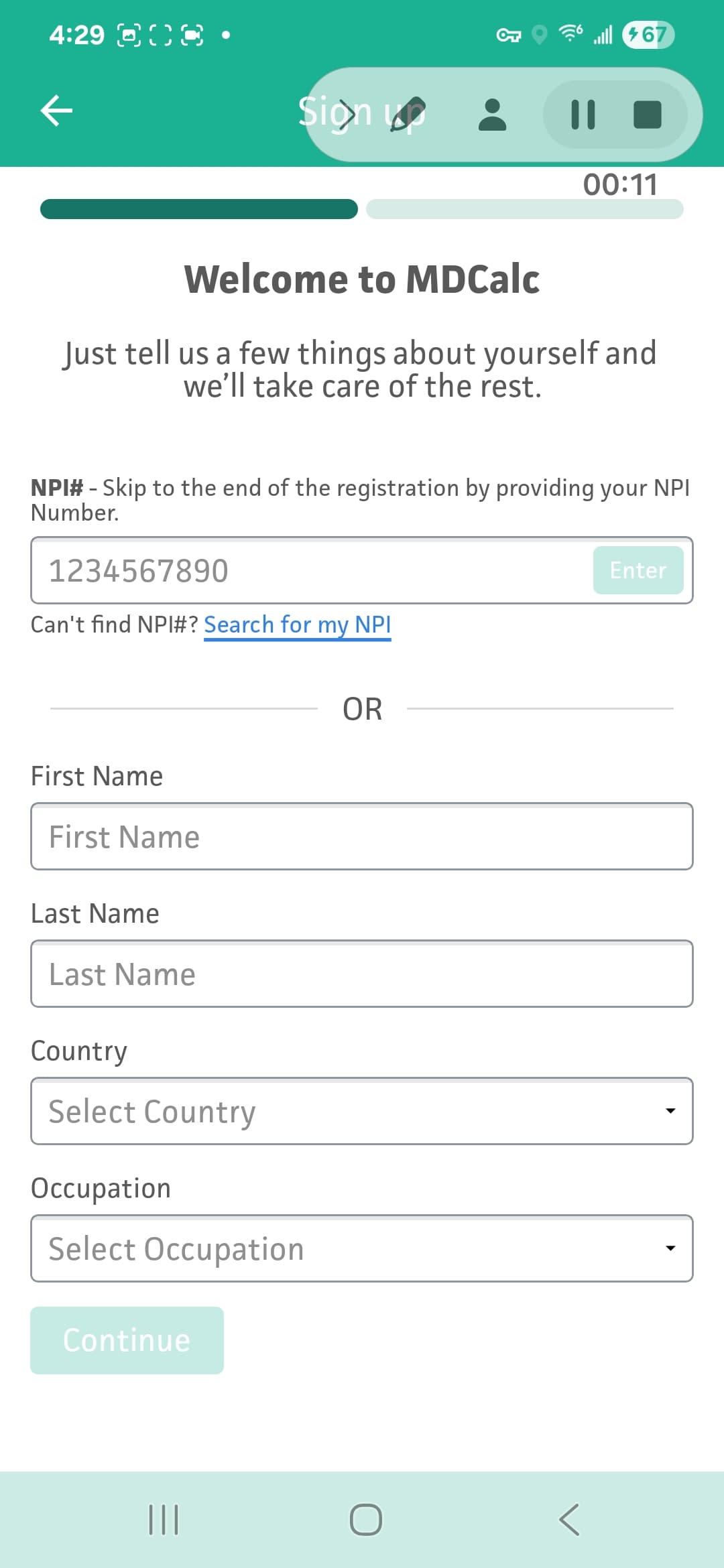Tap the back arrow in header
Viewport: 724px width, 1568px height.
[56, 111]
